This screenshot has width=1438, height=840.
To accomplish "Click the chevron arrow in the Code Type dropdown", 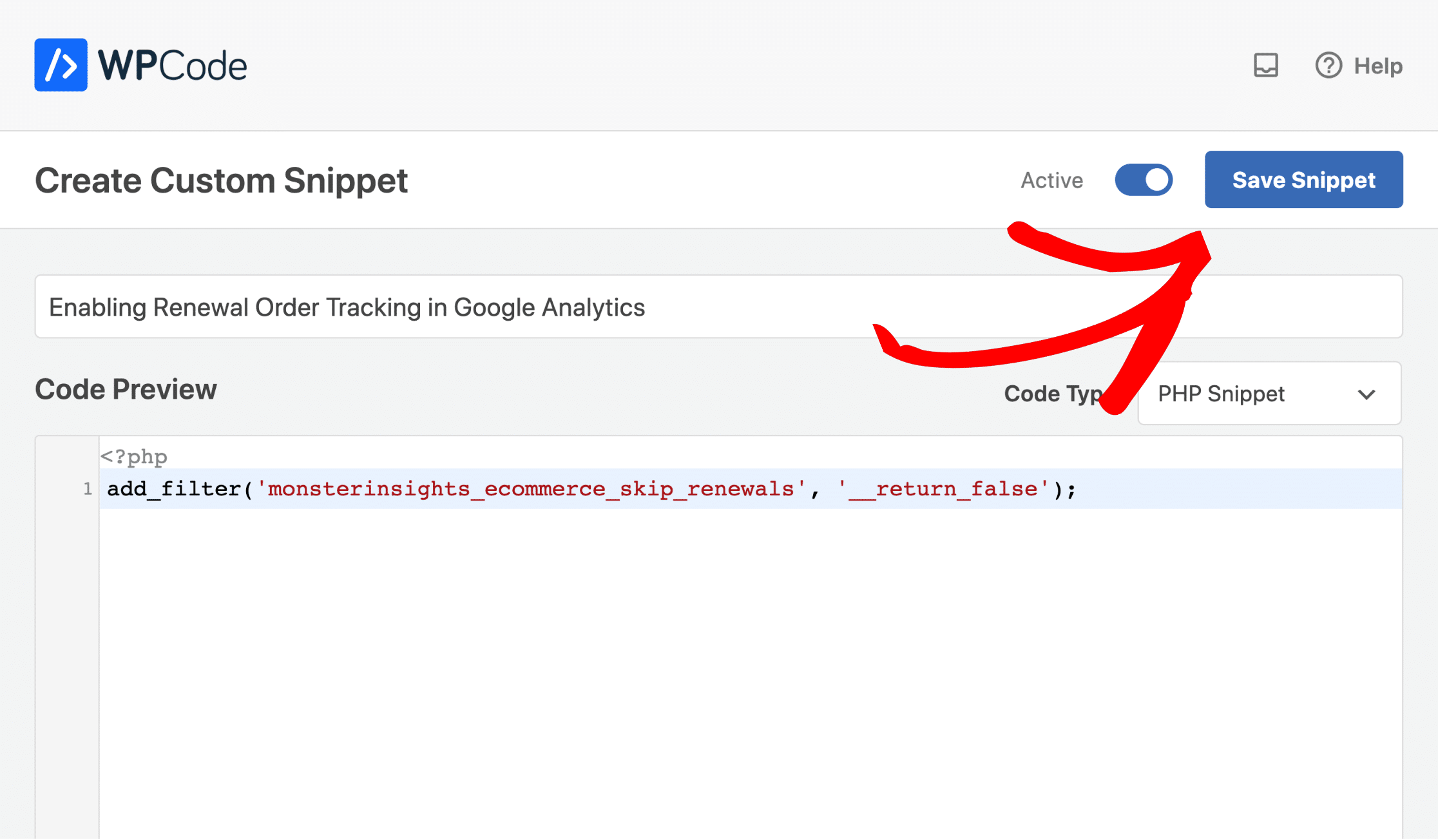I will 1366,394.
